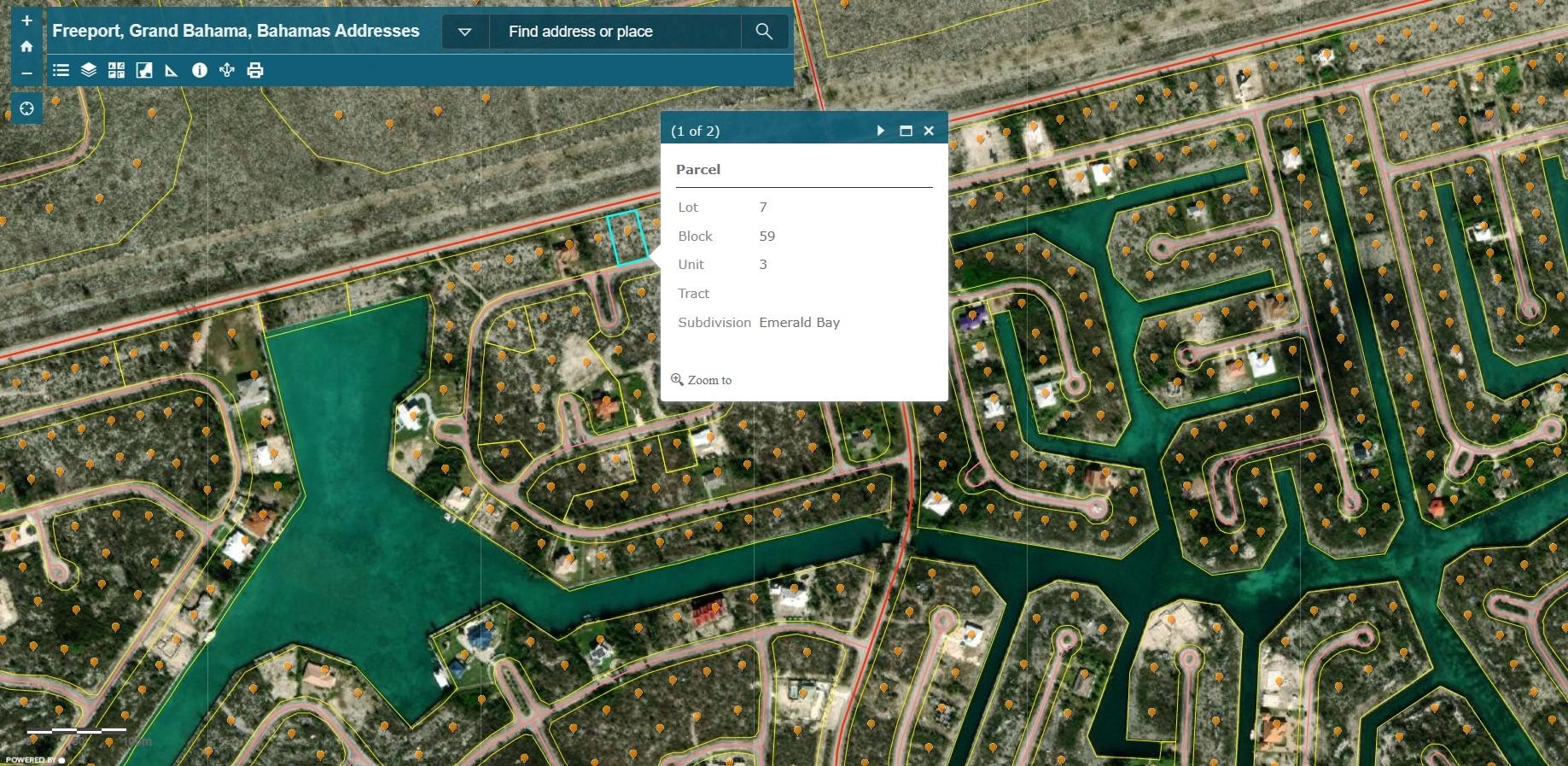Maximize the Parcel popup window
This screenshot has height=766, width=1568.
906,131
